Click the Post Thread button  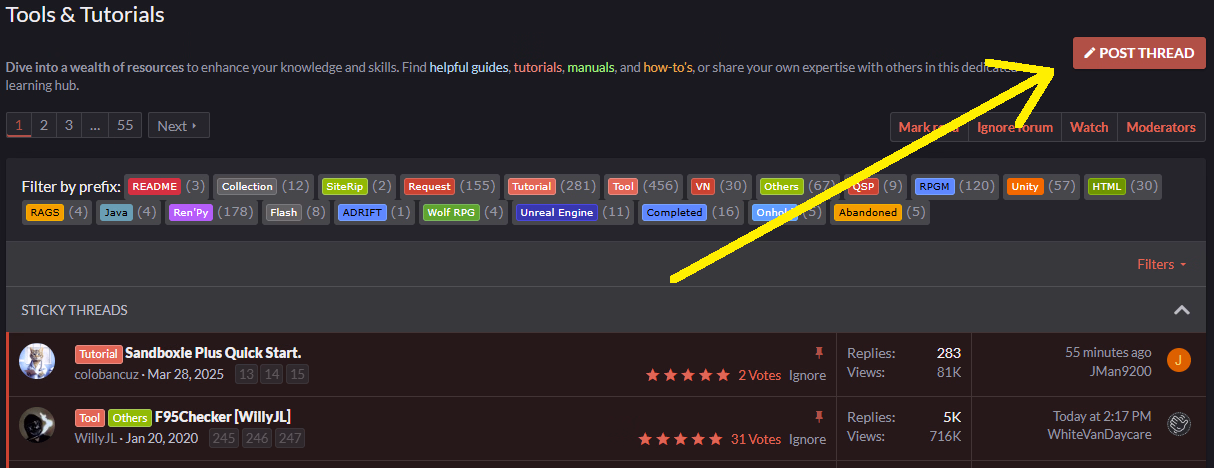coord(1139,53)
